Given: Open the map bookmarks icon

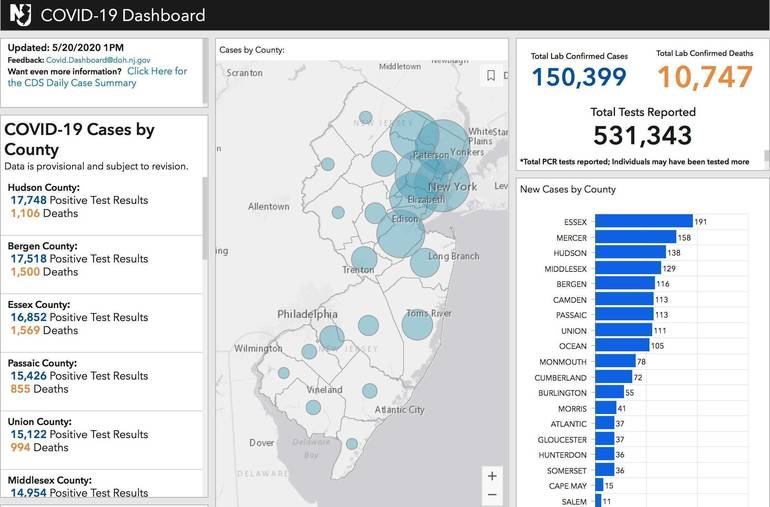Looking at the screenshot, I should click(x=491, y=75).
